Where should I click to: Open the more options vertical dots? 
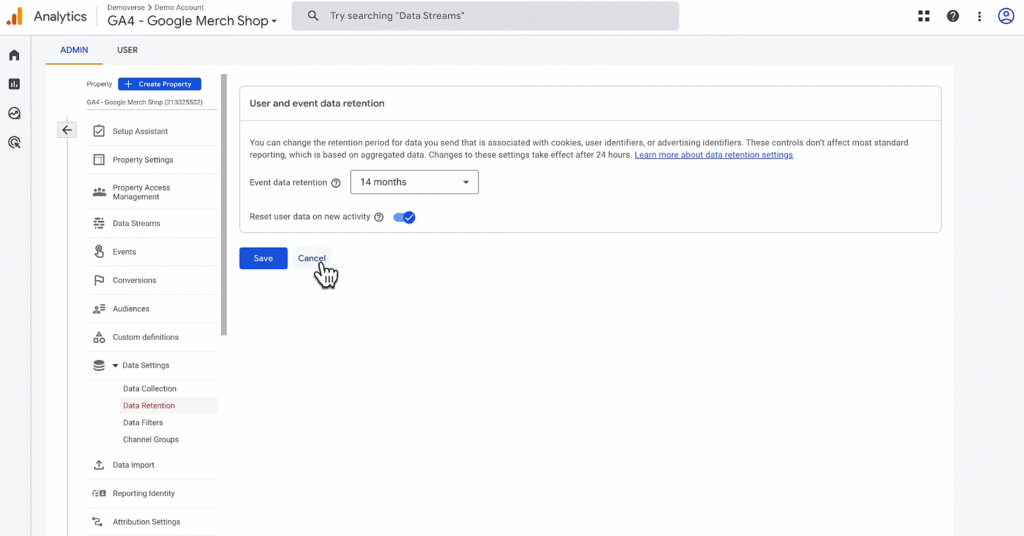tap(979, 16)
